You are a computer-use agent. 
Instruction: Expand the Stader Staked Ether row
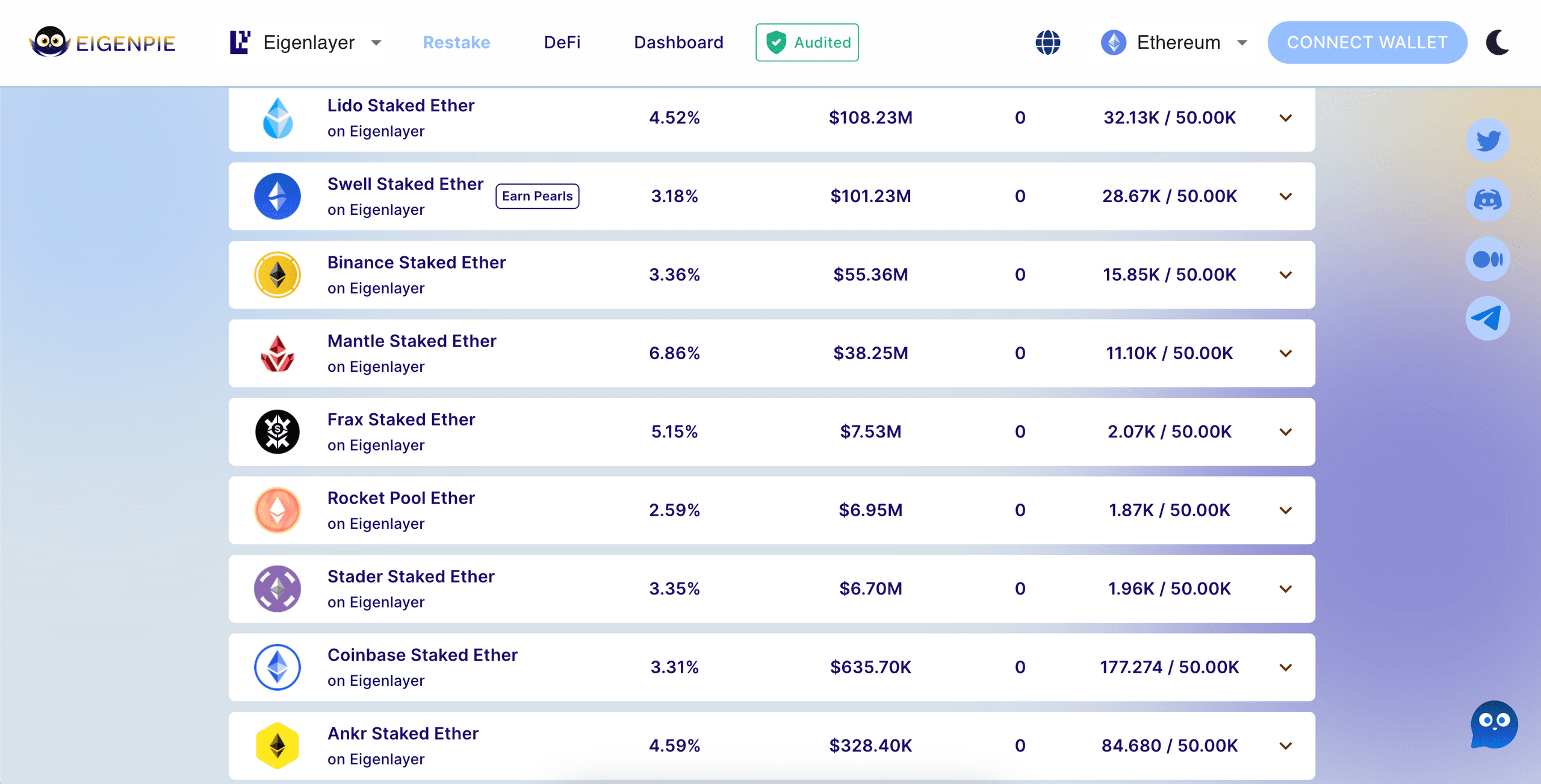pyautogui.click(x=1286, y=589)
